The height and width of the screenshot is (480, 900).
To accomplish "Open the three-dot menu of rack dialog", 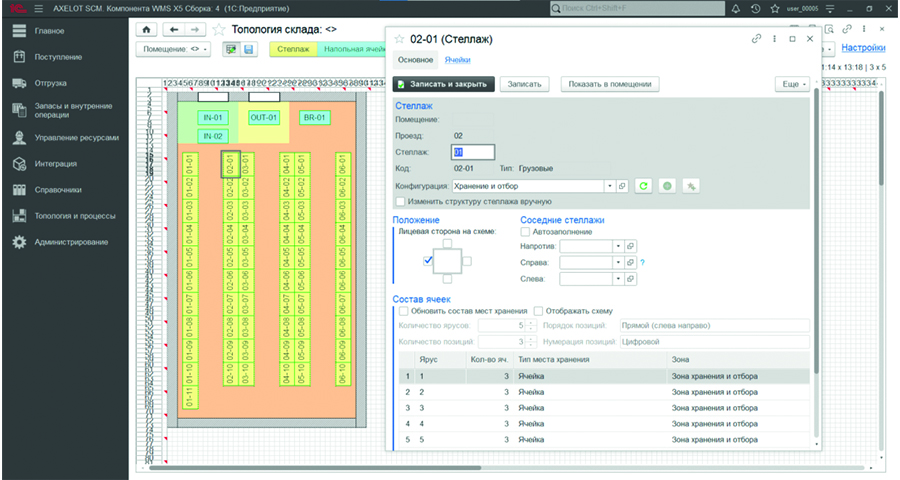I will (x=774, y=38).
